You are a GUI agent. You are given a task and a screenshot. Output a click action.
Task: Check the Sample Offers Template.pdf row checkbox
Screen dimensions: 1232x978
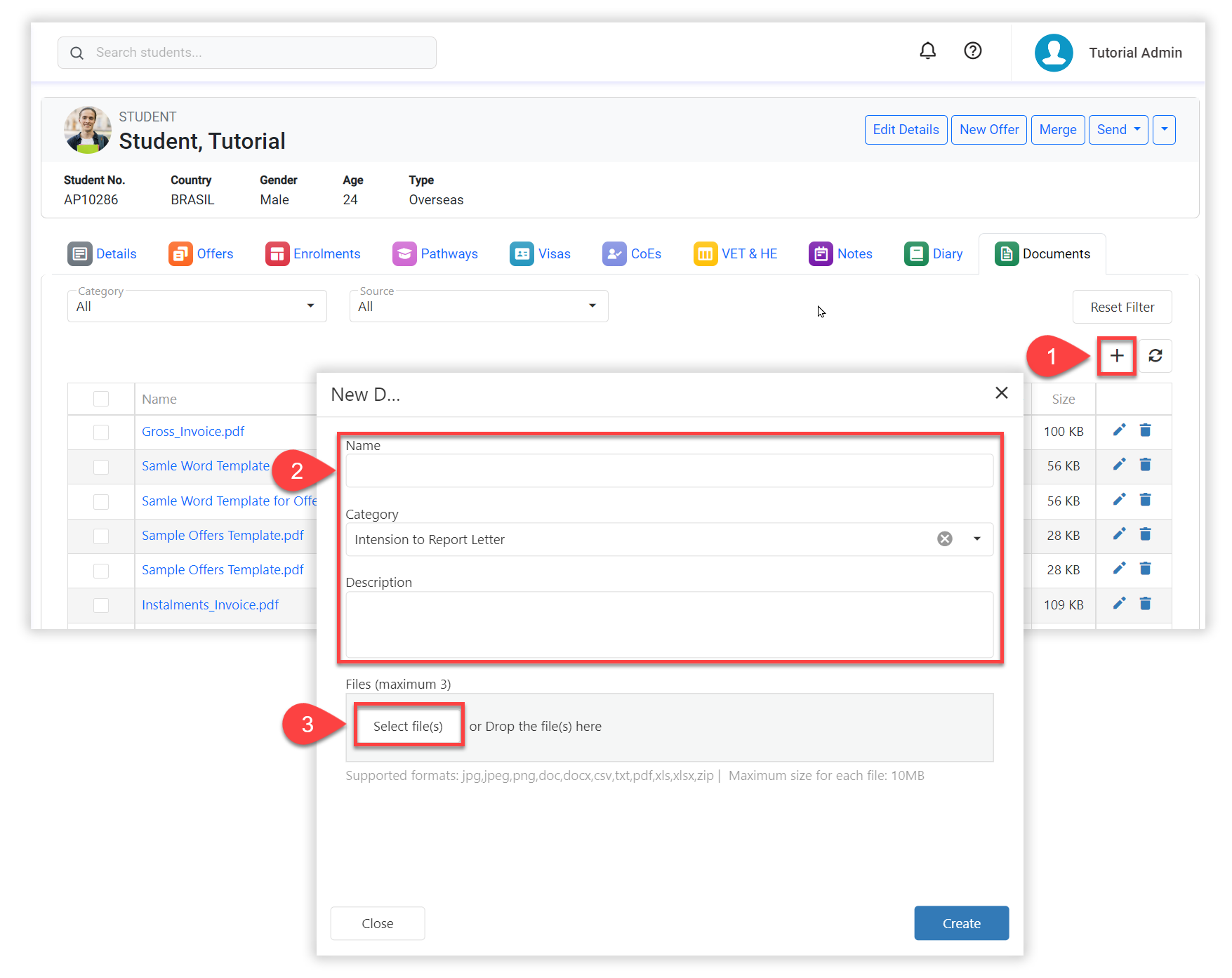click(x=101, y=536)
